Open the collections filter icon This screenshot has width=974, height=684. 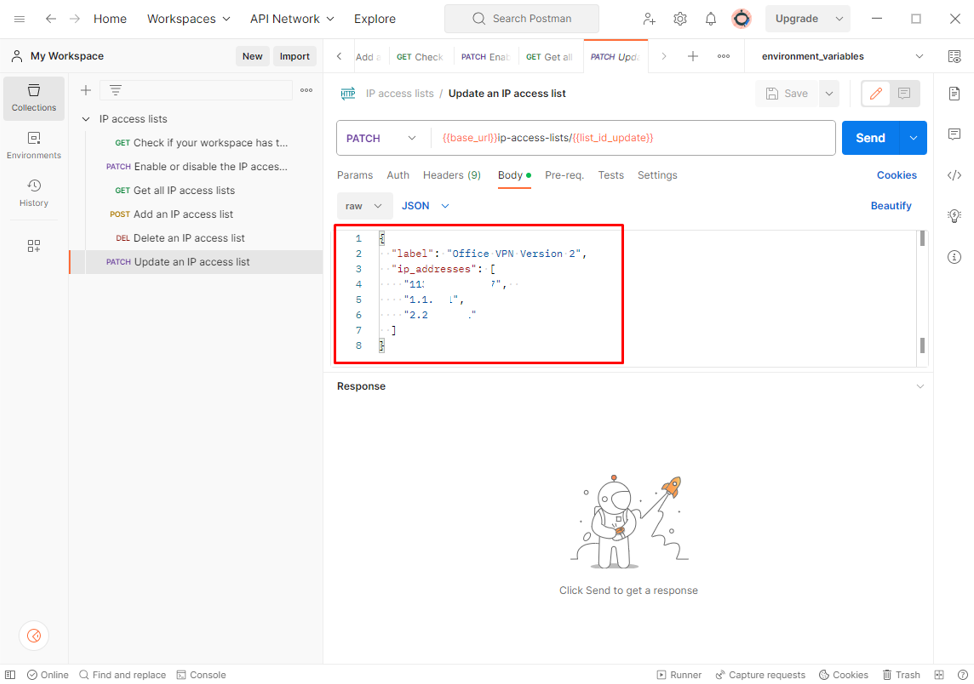tap(116, 90)
